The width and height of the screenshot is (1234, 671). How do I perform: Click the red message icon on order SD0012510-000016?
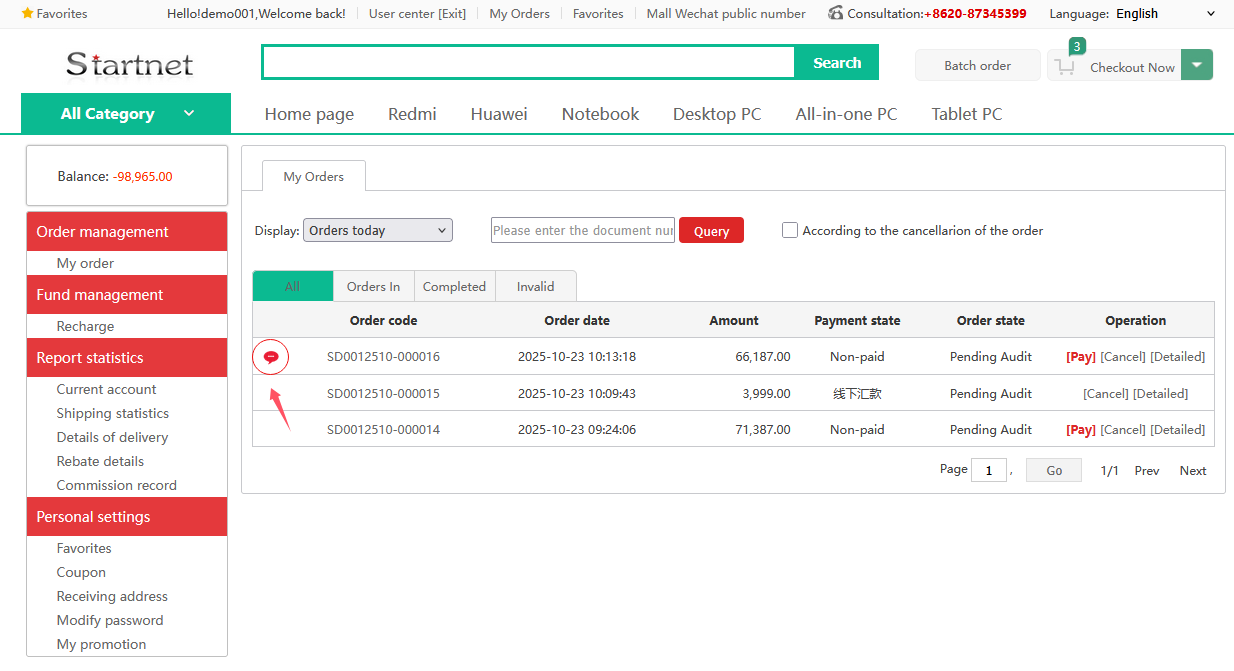(x=270, y=357)
